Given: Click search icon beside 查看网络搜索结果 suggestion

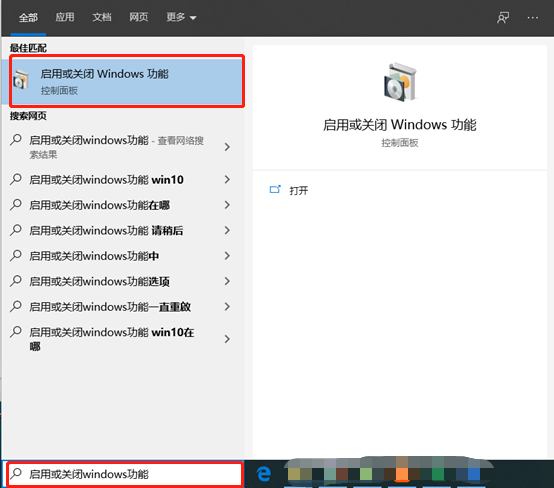Looking at the screenshot, I should (16, 140).
